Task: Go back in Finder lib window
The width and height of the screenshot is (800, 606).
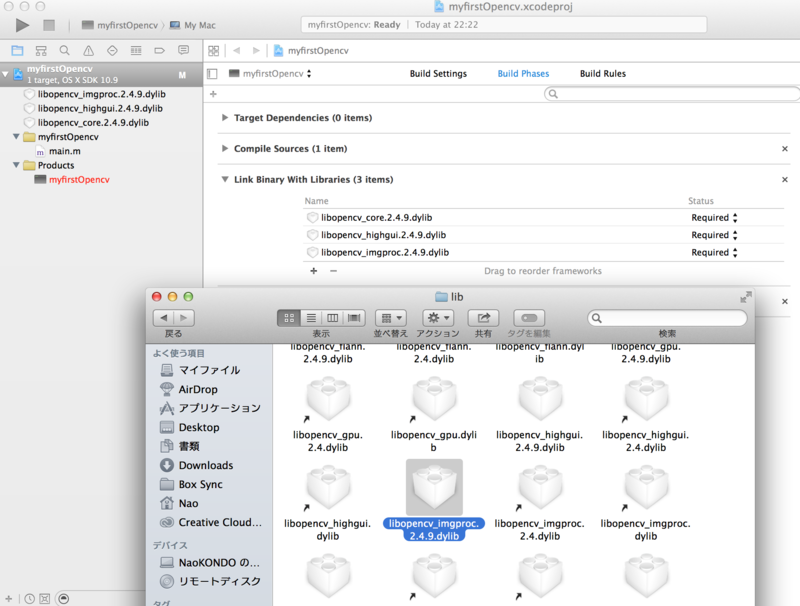Action: 163,318
